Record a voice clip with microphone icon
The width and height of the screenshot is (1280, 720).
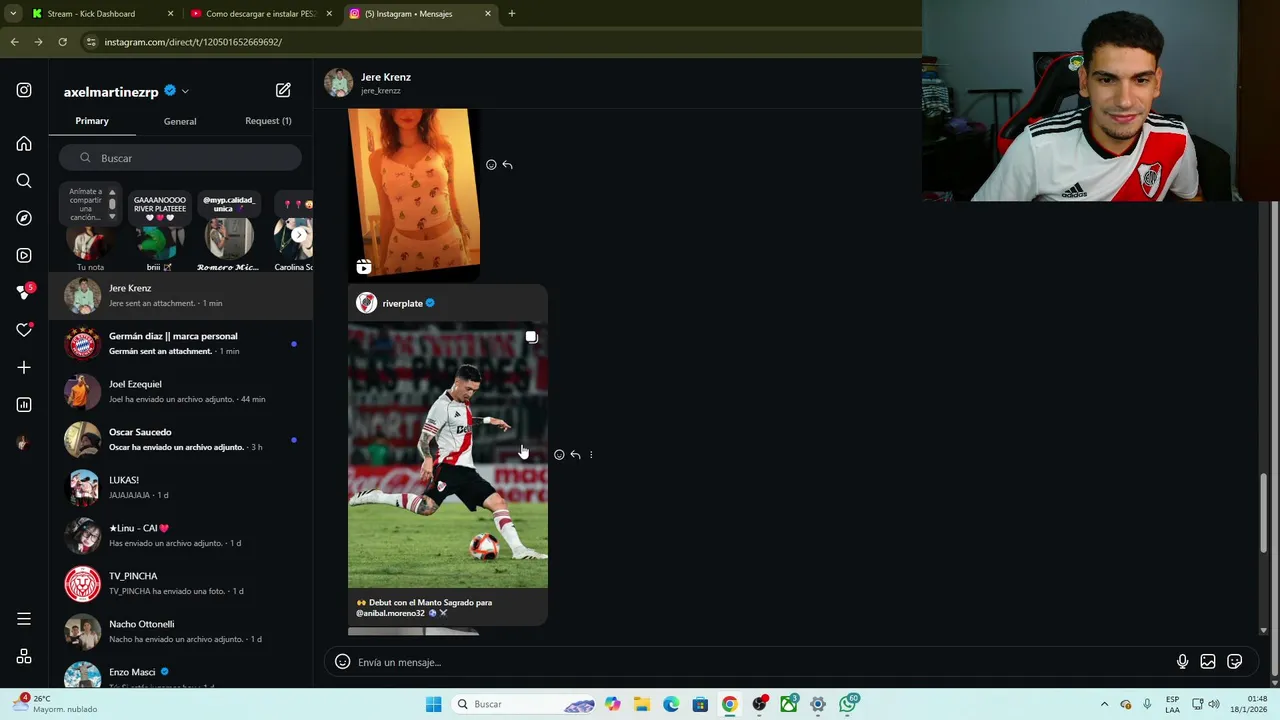pyautogui.click(x=1182, y=662)
